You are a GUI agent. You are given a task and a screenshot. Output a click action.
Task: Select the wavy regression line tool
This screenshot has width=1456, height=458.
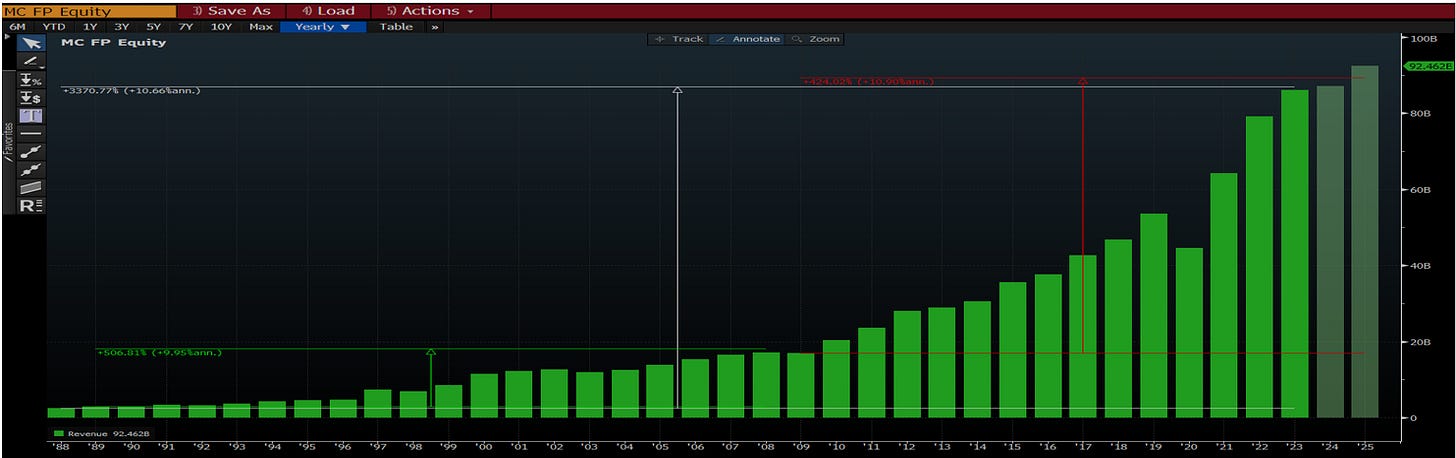click(x=31, y=169)
